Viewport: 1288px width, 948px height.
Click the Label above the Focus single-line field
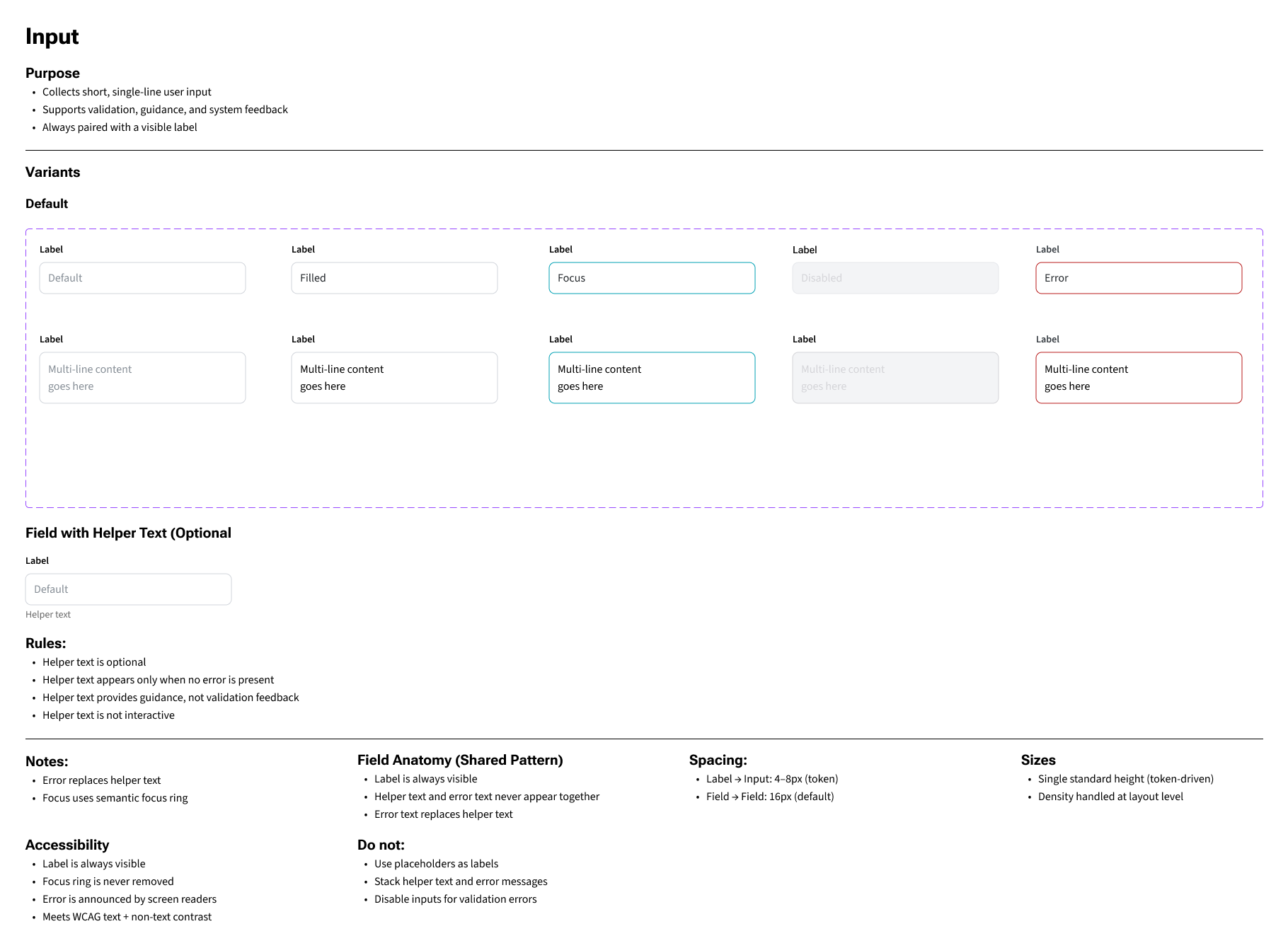point(560,250)
